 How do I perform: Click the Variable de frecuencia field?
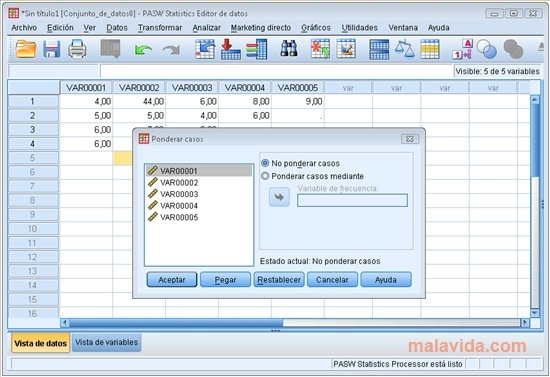click(x=352, y=200)
